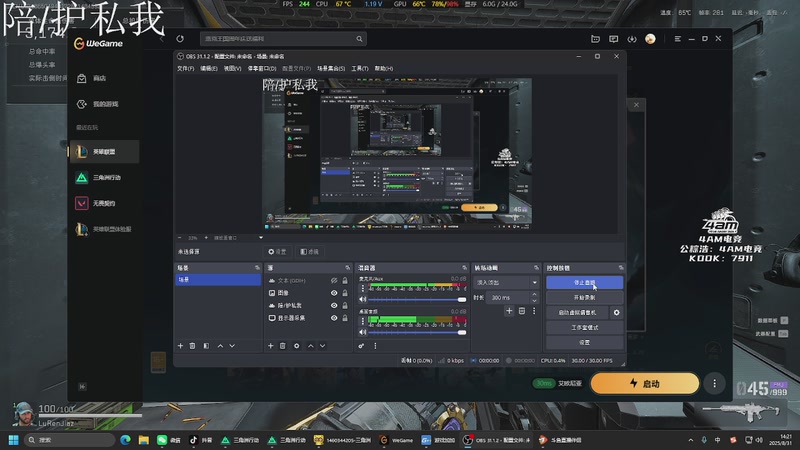Screen dimensions: 800x450
Task: Launch game with yellow 启动 button
Action: tap(645, 383)
